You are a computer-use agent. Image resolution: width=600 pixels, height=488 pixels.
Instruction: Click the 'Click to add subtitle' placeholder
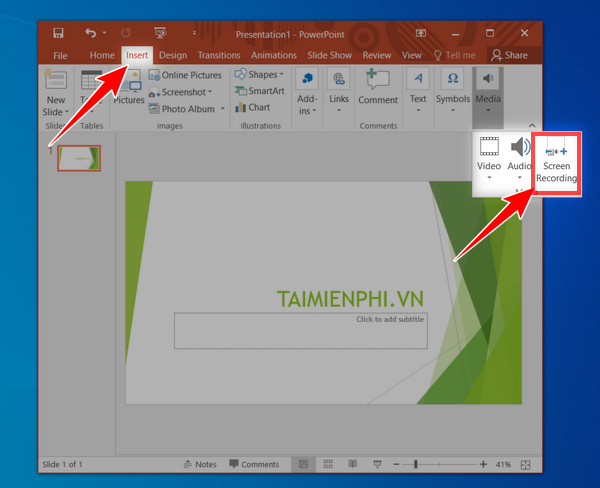point(301,331)
